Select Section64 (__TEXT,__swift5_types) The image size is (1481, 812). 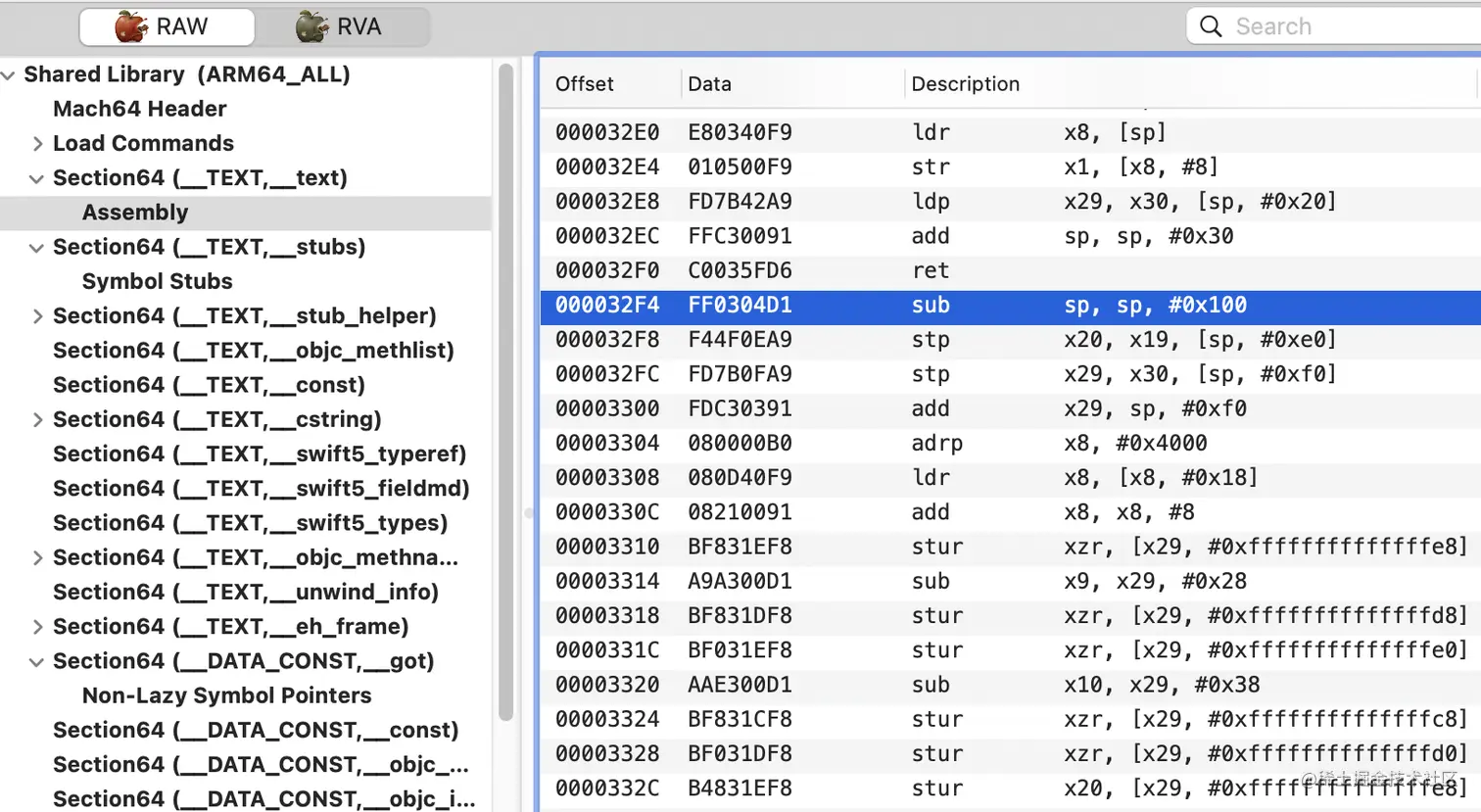(251, 523)
